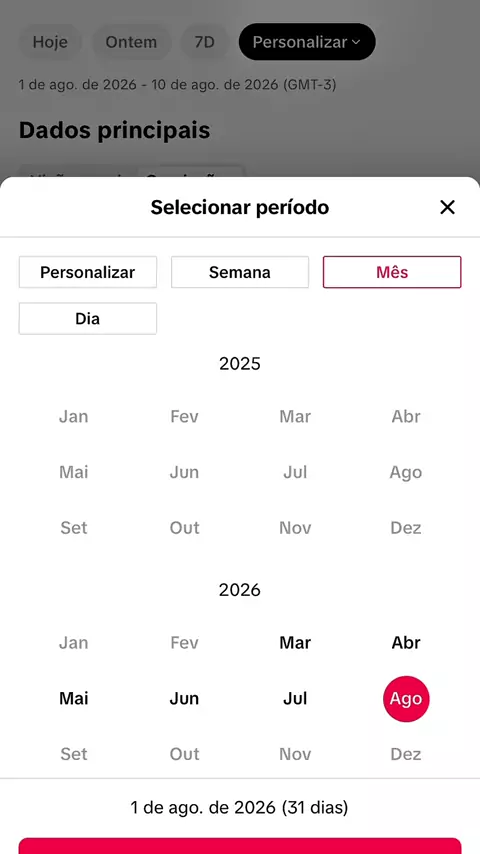Select the Mês period option

[392, 272]
